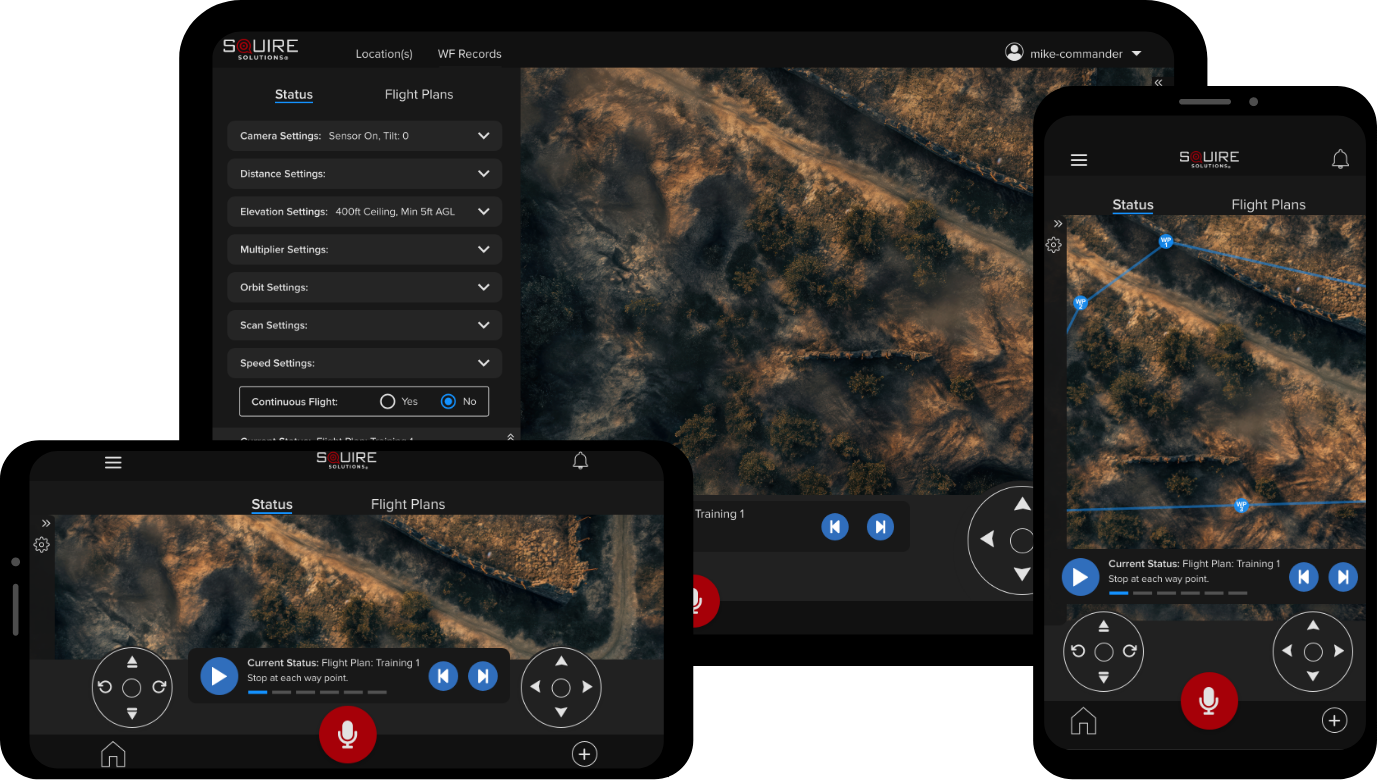Expand Elevation Settings section
1377x780 pixels.
[x=365, y=212]
